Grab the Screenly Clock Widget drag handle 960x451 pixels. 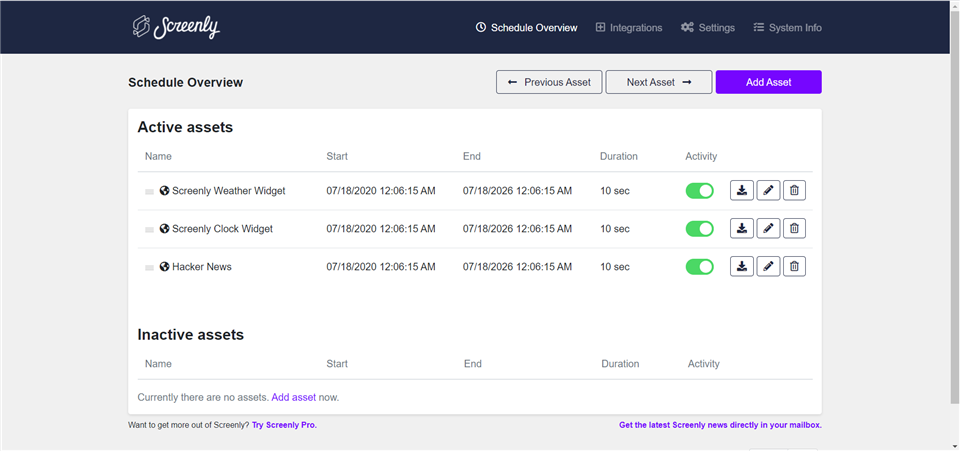coord(149,229)
